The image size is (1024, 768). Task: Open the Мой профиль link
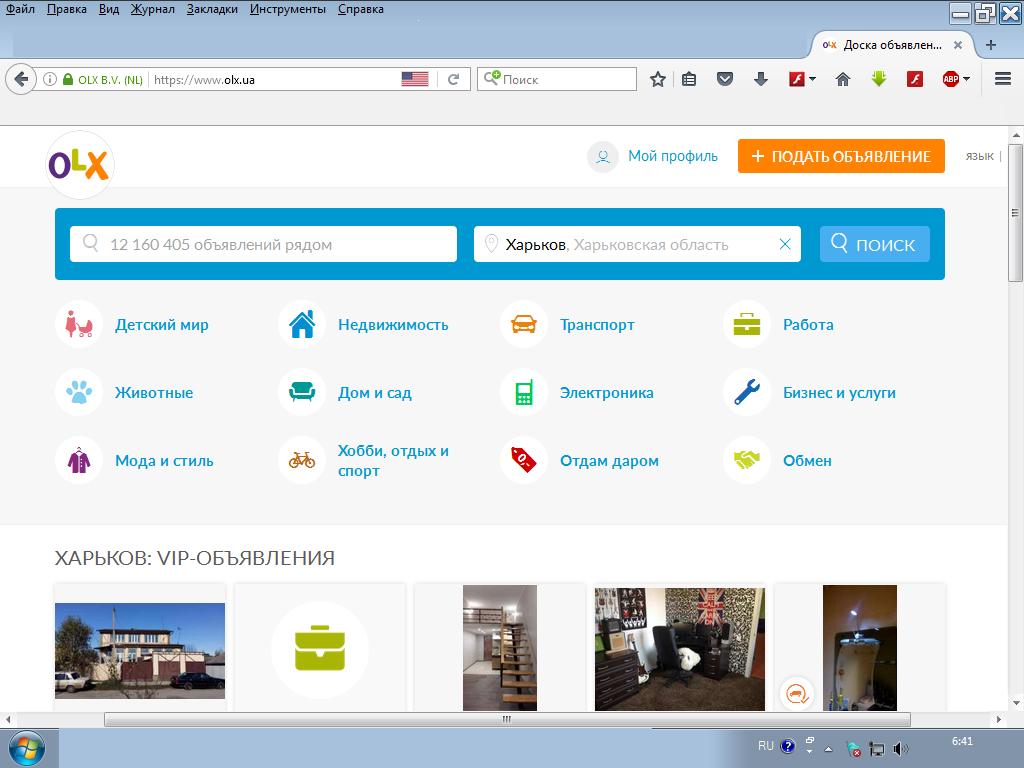click(673, 156)
